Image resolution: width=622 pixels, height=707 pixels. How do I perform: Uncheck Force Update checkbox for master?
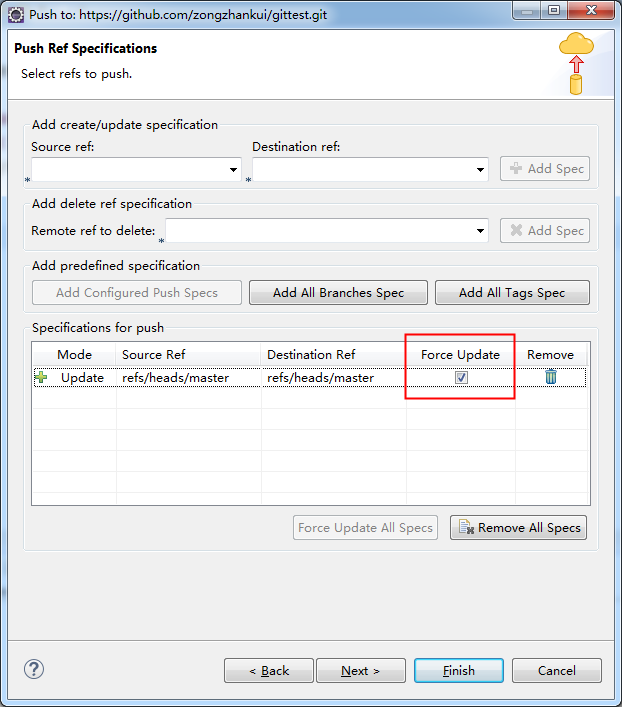[461, 377]
